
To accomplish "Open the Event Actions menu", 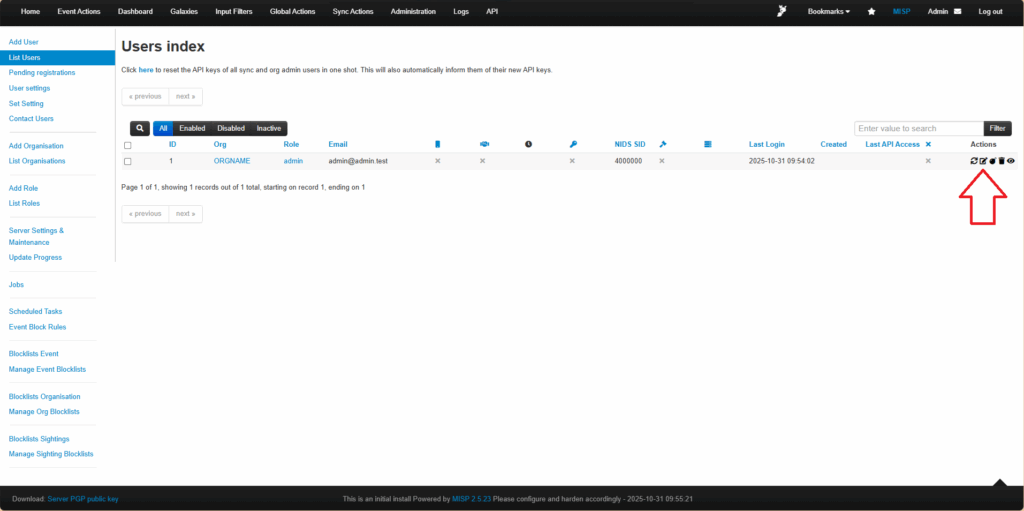I will point(79,12).
